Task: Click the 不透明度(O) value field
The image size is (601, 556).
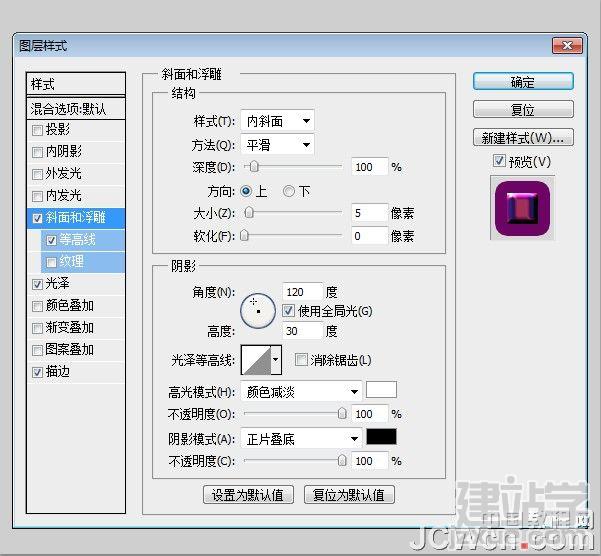Action: click(370, 414)
